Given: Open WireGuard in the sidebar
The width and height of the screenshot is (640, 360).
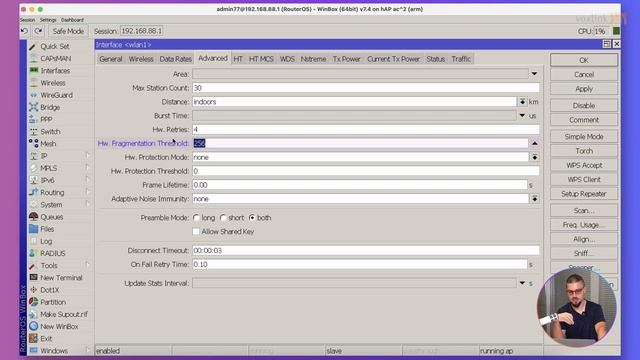Looking at the screenshot, I should pyautogui.click(x=56, y=95).
